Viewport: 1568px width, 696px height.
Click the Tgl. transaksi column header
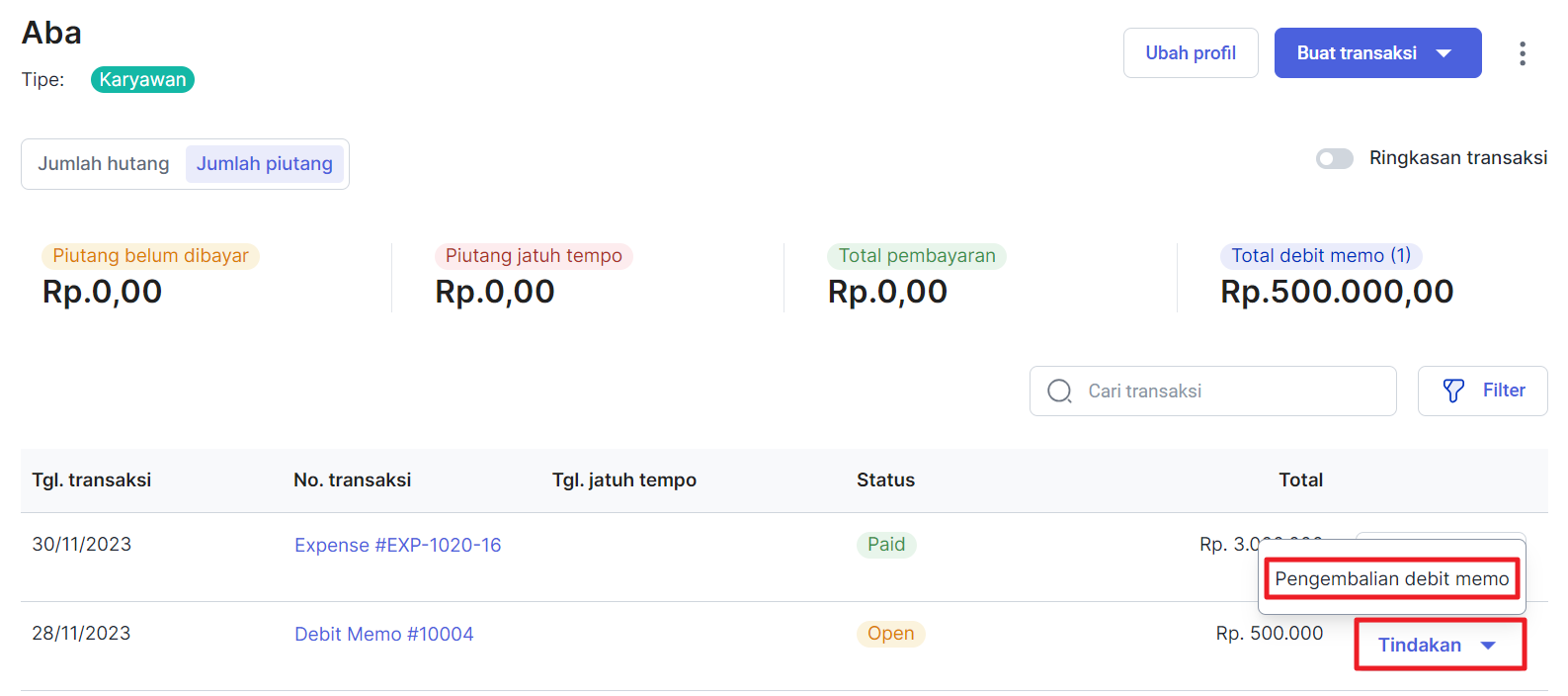pos(91,480)
